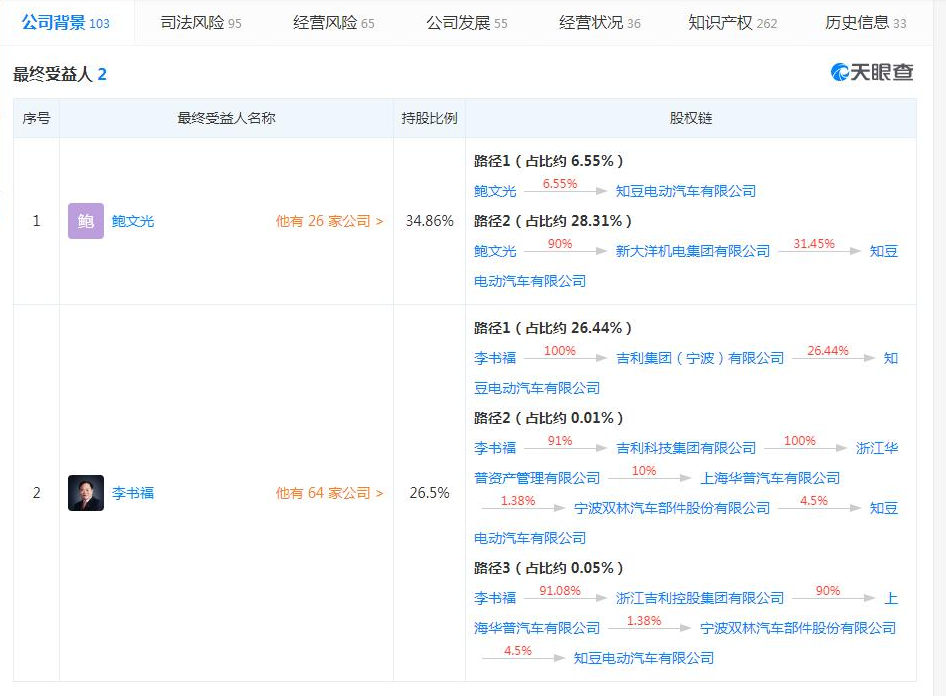Click 李书福 in 路径1 (26.44%) chain
946x696 pixels.
[x=495, y=358]
